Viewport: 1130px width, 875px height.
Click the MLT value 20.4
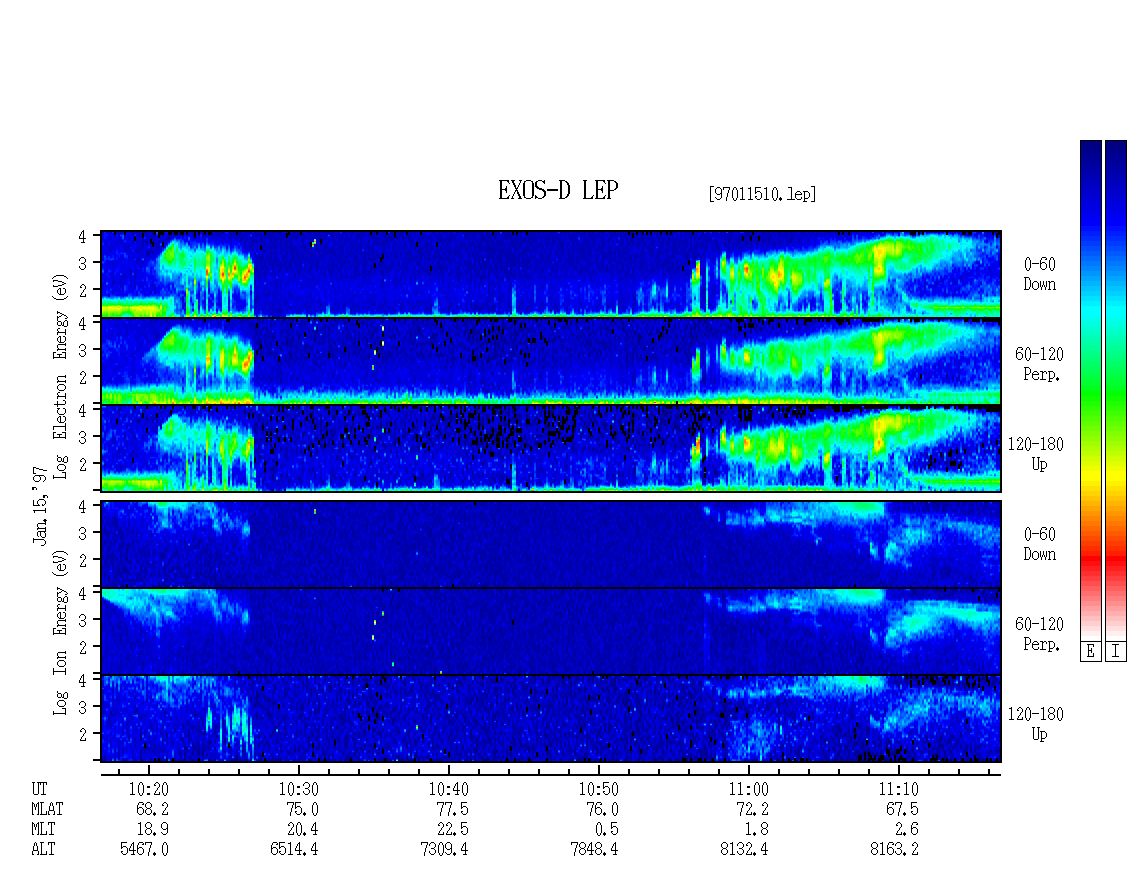302,829
